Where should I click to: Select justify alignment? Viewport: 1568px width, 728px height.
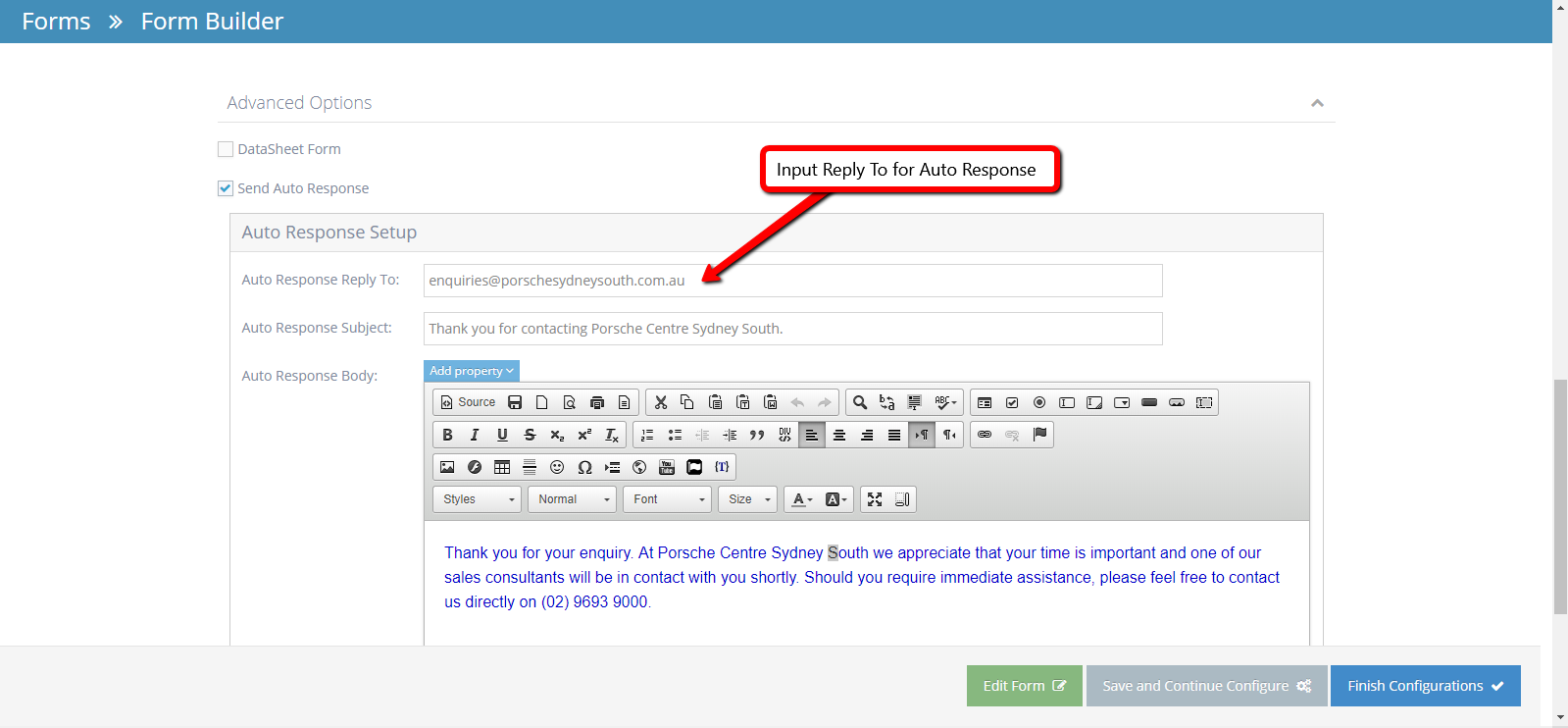coord(894,435)
